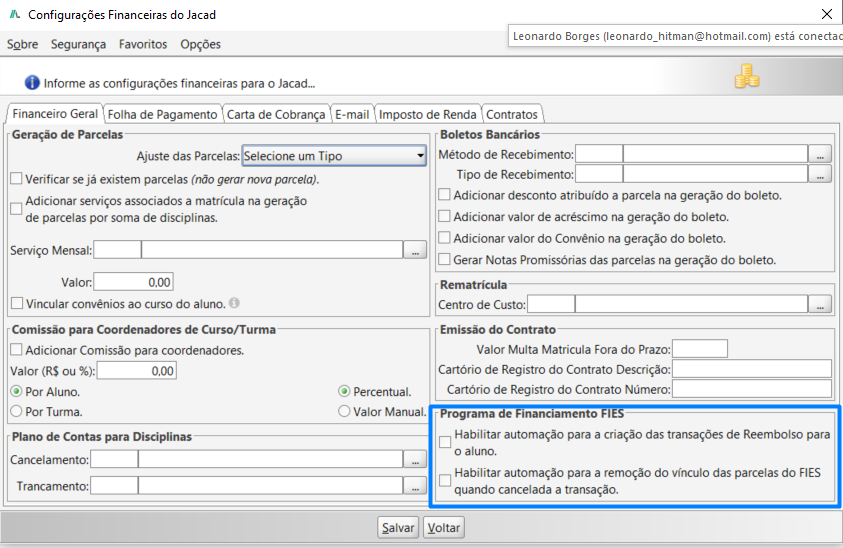
Task: Open lookup for Serviço Mensal
Action: pyautogui.click(x=415, y=250)
